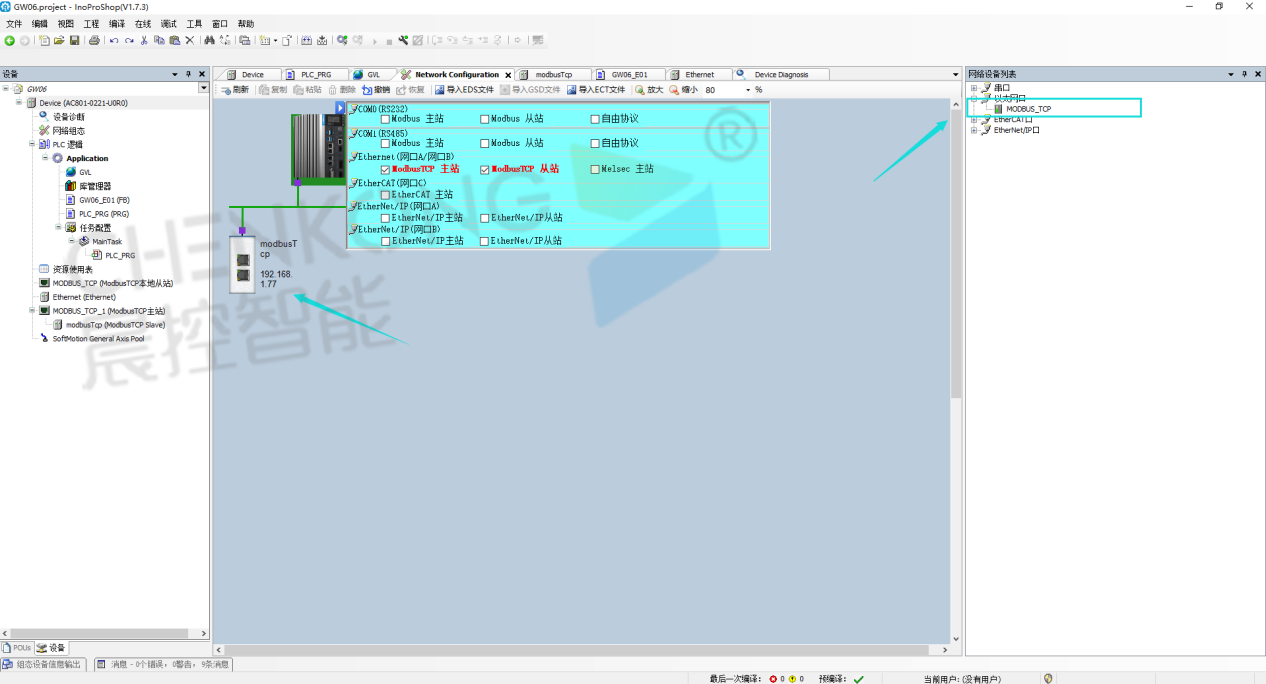Click the Print icon in toolbar
This screenshot has height=684, width=1266.
94,41
